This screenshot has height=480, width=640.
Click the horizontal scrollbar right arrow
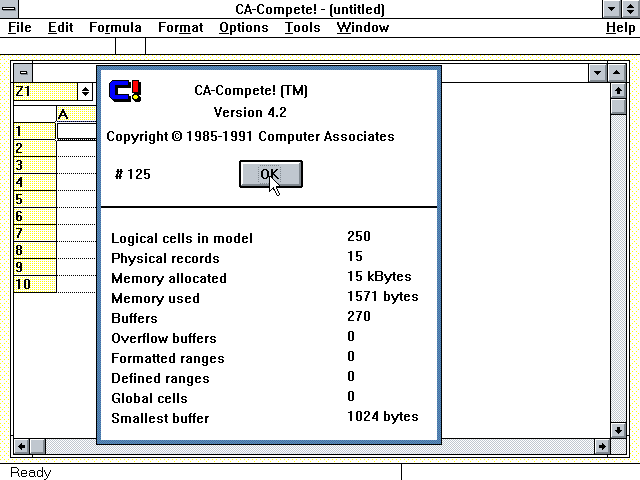click(x=601, y=447)
